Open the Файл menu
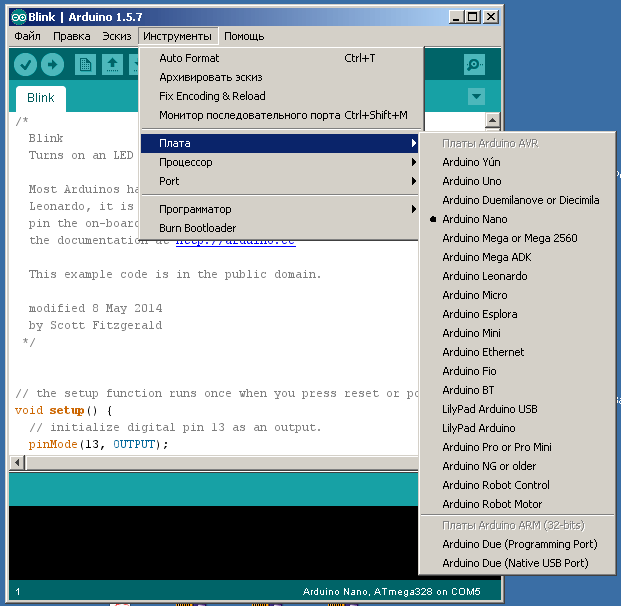Viewport: 621px width, 606px height. point(27,36)
